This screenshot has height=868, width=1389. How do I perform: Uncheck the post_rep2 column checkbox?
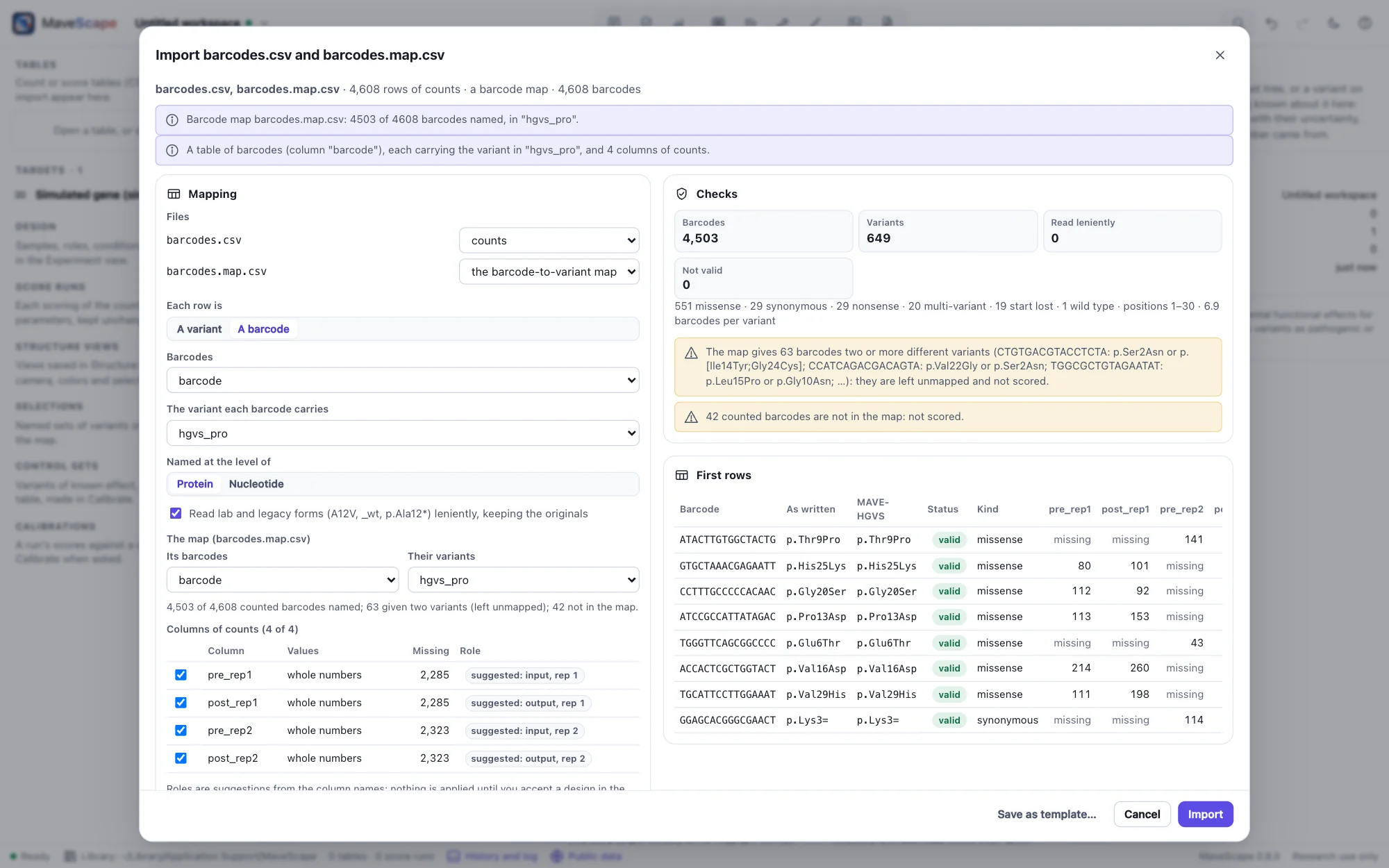(181, 758)
